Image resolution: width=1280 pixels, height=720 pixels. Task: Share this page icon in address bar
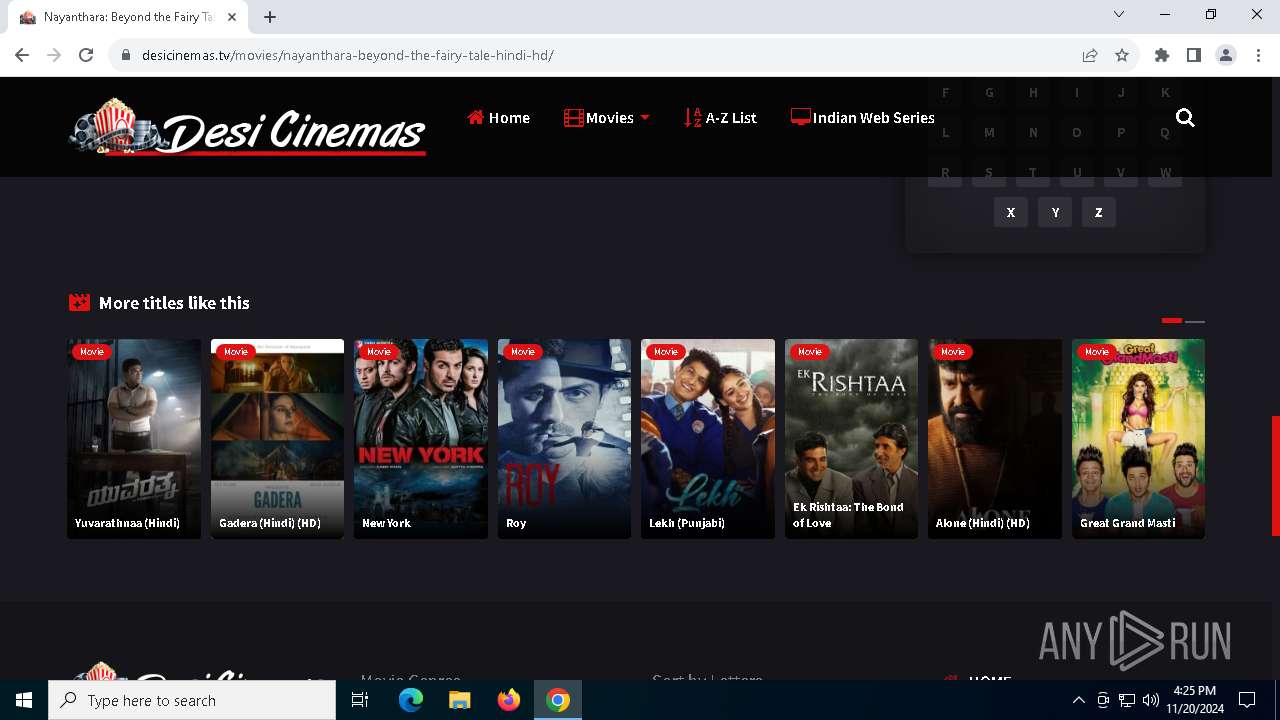point(1090,55)
